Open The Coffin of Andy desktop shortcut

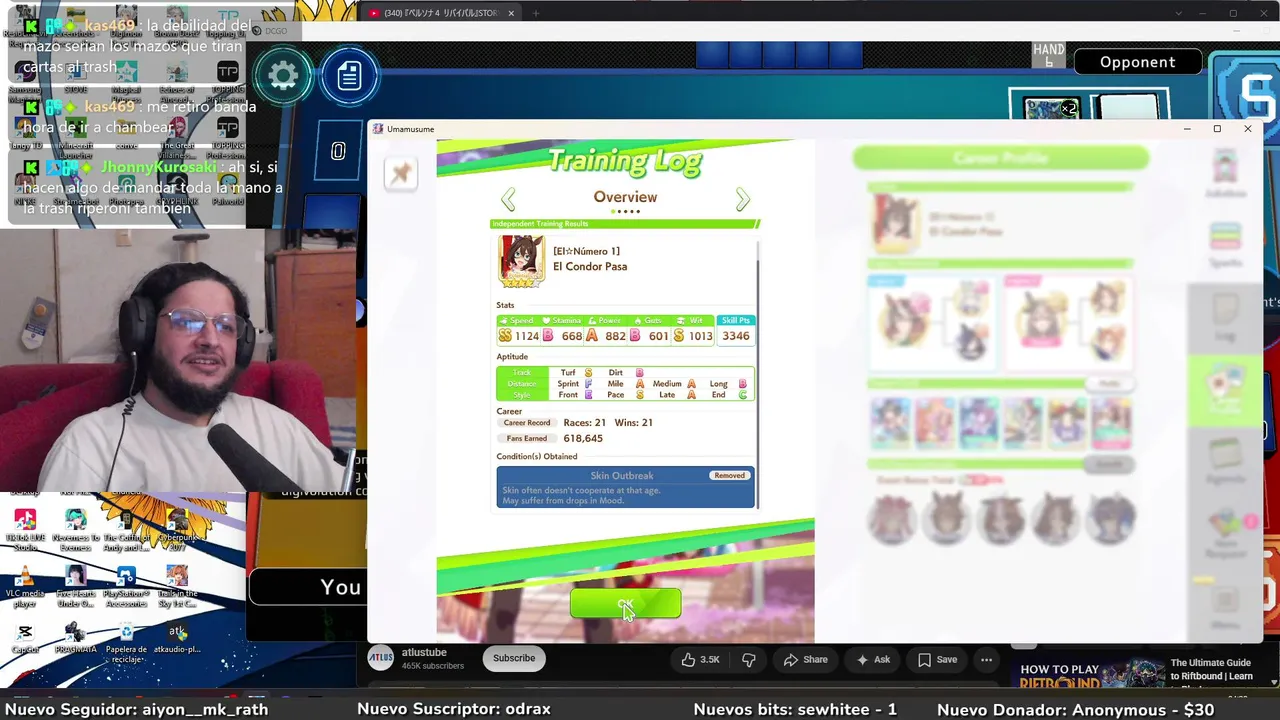click(126, 530)
